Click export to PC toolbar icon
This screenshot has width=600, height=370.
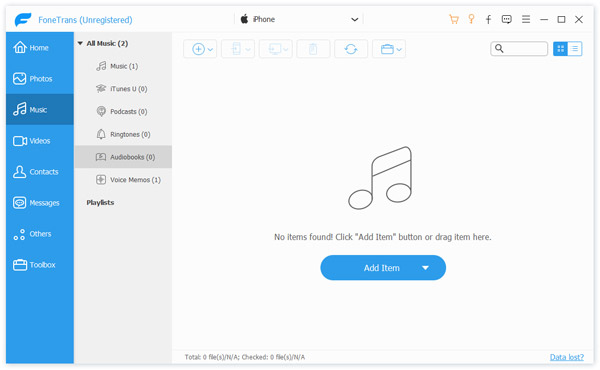pos(274,49)
